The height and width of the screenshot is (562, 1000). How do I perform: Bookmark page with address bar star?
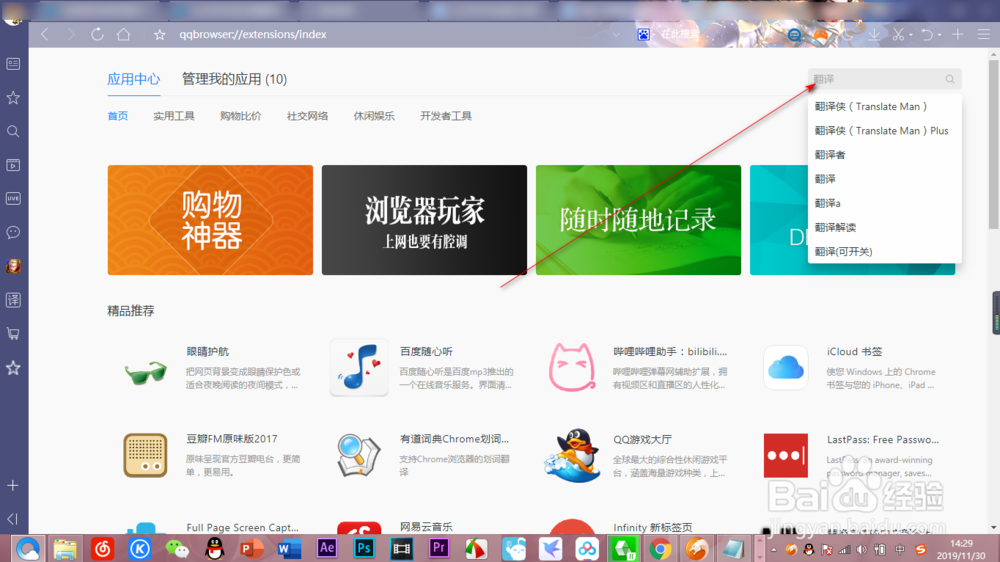[159, 35]
